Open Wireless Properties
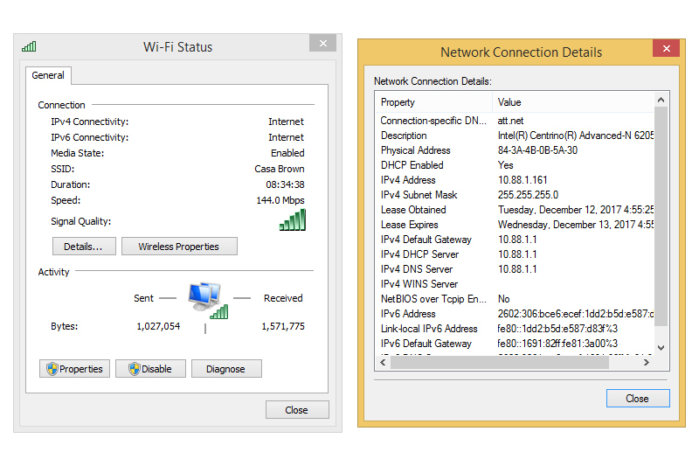The height and width of the screenshot is (466, 699). coord(179,246)
